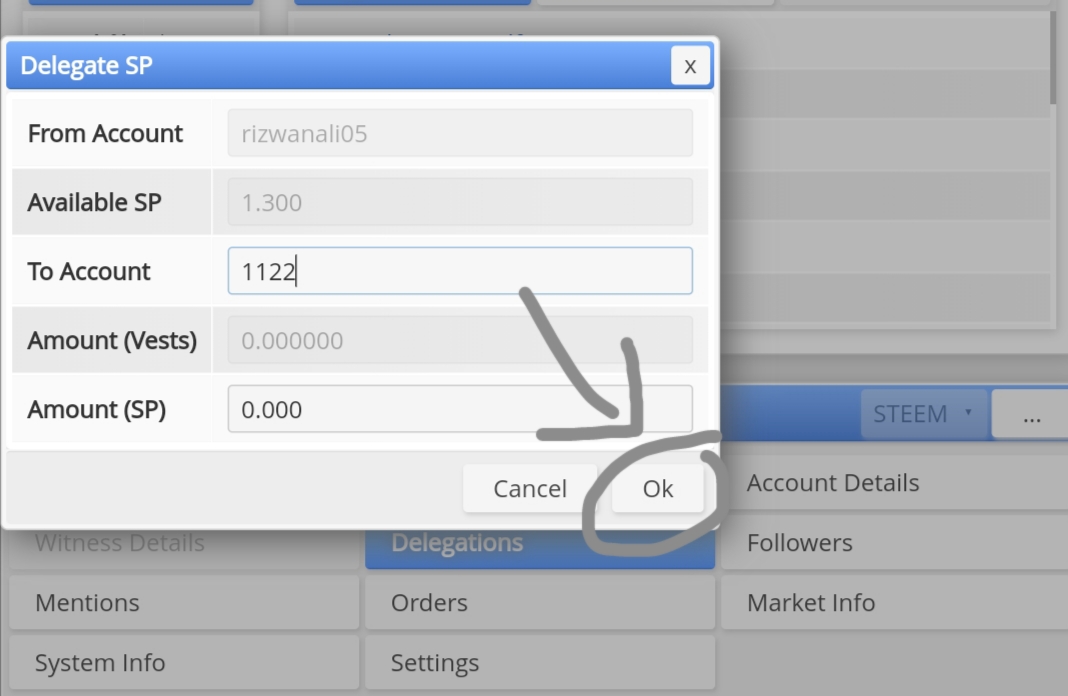Open the three-dots more options button

point(1030,413)
